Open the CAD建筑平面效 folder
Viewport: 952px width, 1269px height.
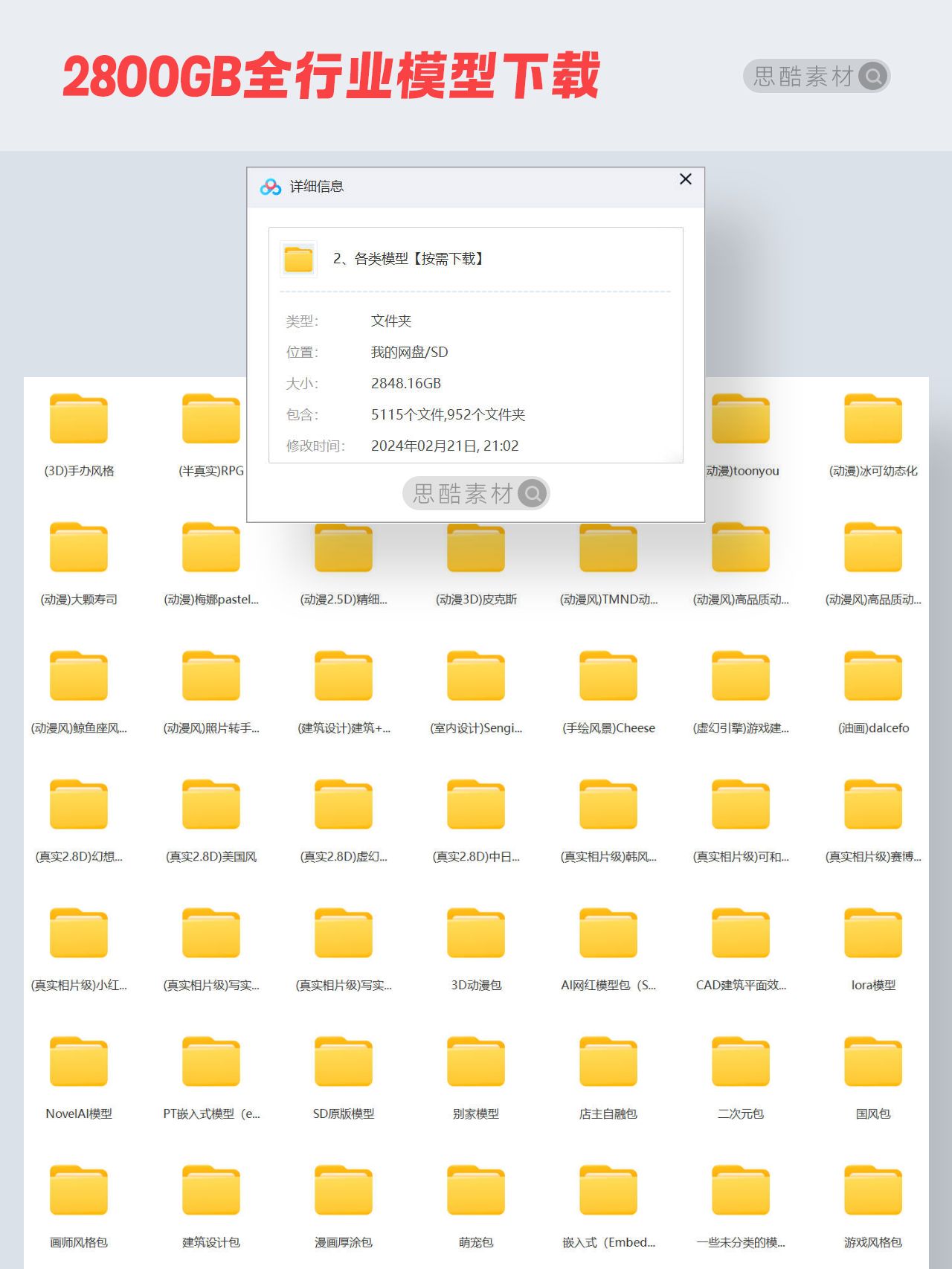point(741,933)
